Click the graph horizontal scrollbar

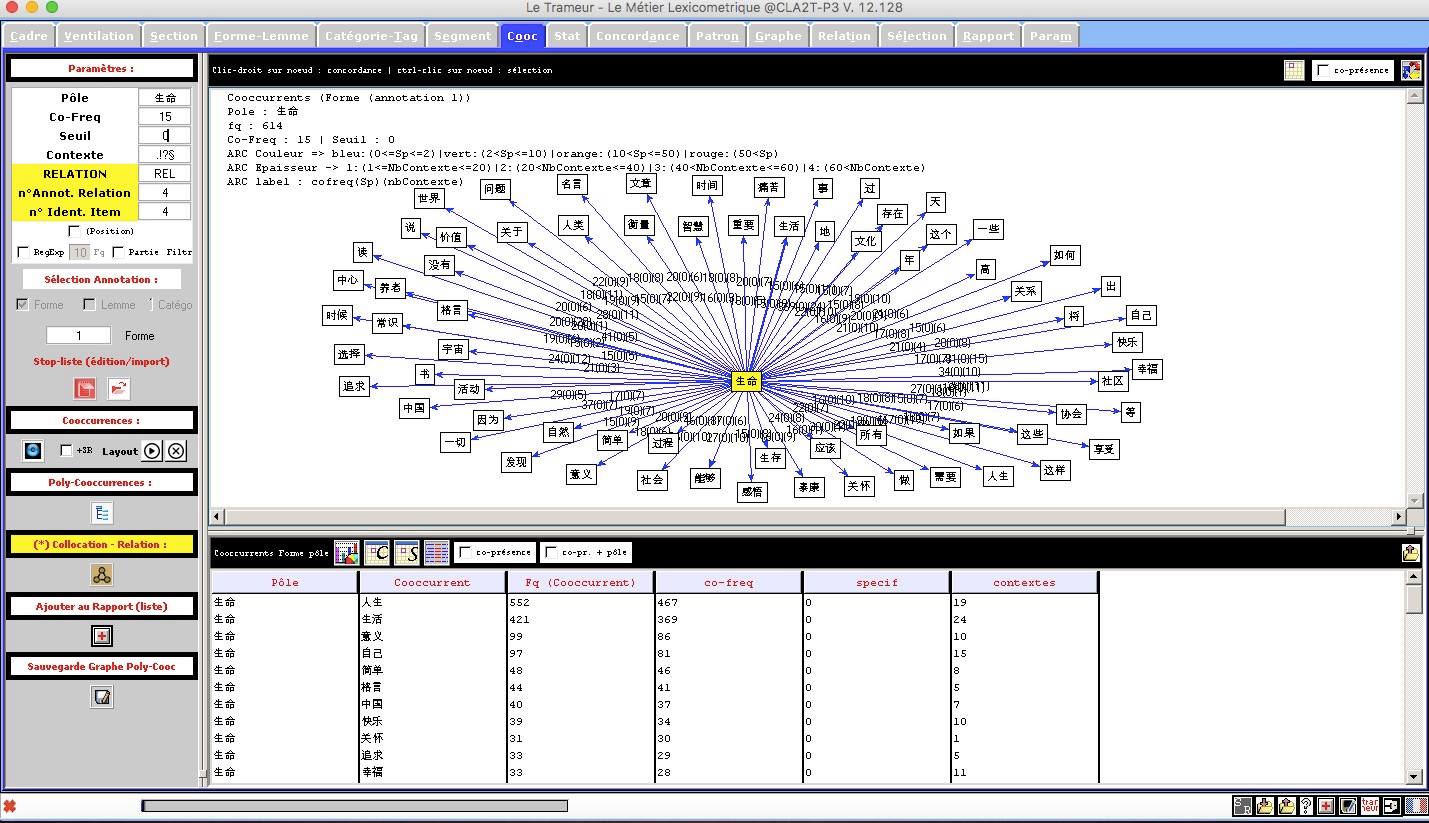[755, 517]
